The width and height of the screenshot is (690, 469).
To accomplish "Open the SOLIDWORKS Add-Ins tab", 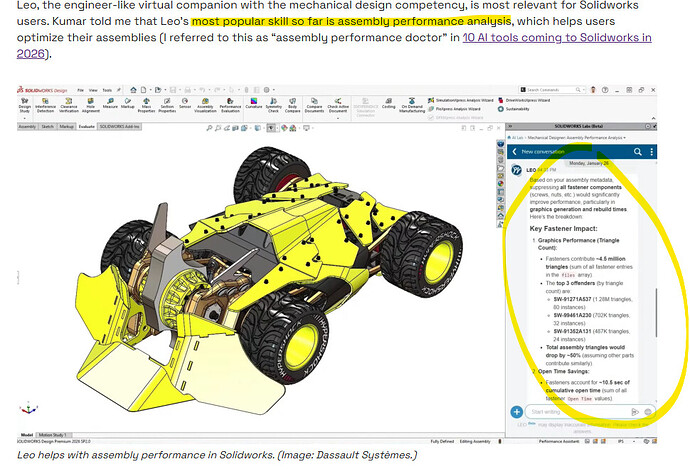I will point(119,127).
